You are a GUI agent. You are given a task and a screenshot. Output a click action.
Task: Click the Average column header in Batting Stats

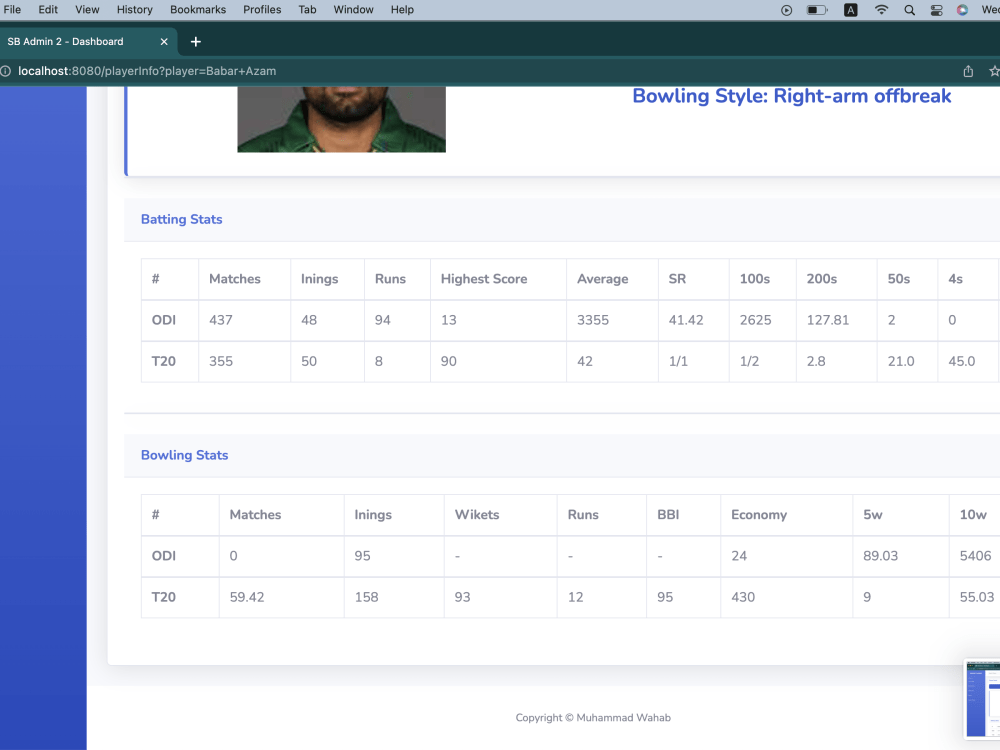[x=603, y=279]
